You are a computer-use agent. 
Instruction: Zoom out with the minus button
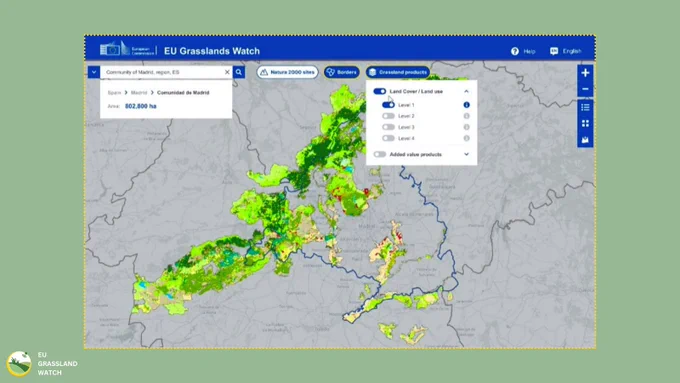(x=585, y=89)
